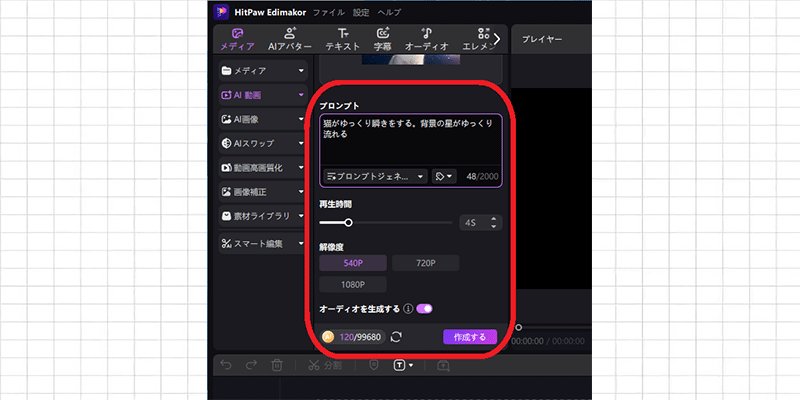Viewport: 800px width, 400px height.
Task: Open the エレメント tab
Action: 479,39
